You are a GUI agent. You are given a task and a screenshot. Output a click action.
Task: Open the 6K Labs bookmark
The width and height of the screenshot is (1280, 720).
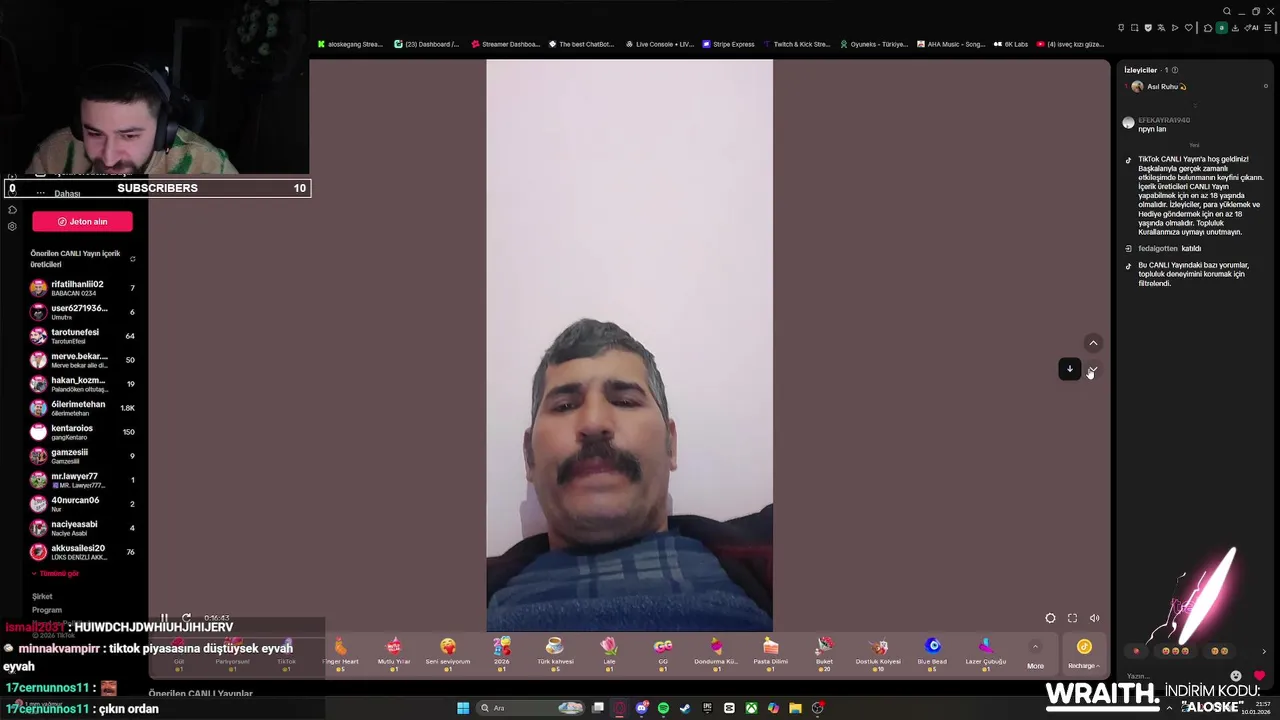(x=1011, y=44)
